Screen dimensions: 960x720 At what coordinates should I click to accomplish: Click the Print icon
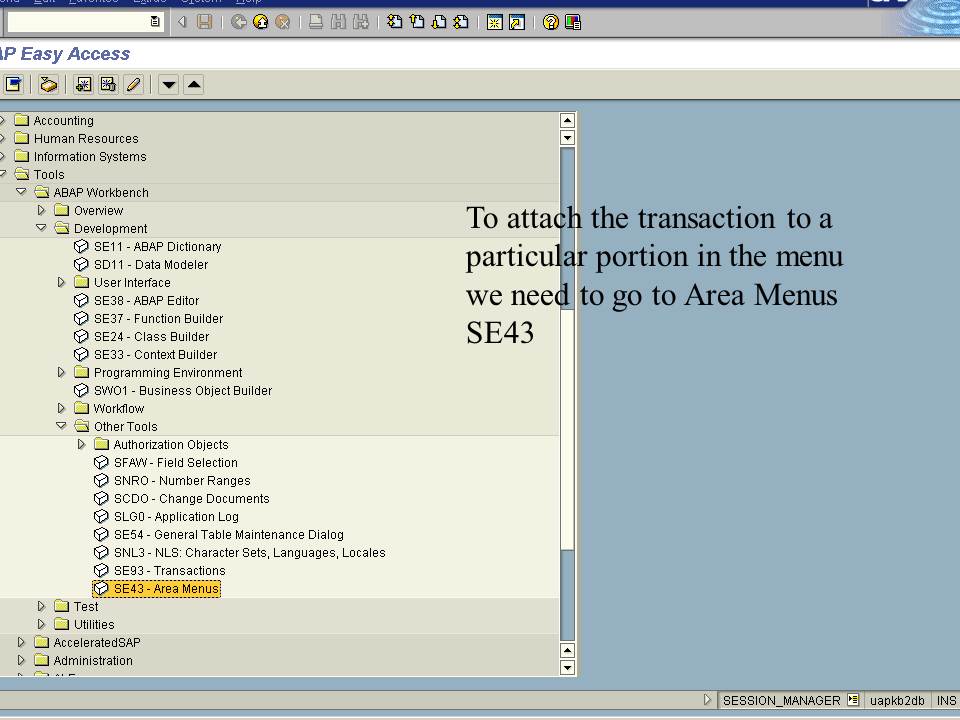click(316, 21)
